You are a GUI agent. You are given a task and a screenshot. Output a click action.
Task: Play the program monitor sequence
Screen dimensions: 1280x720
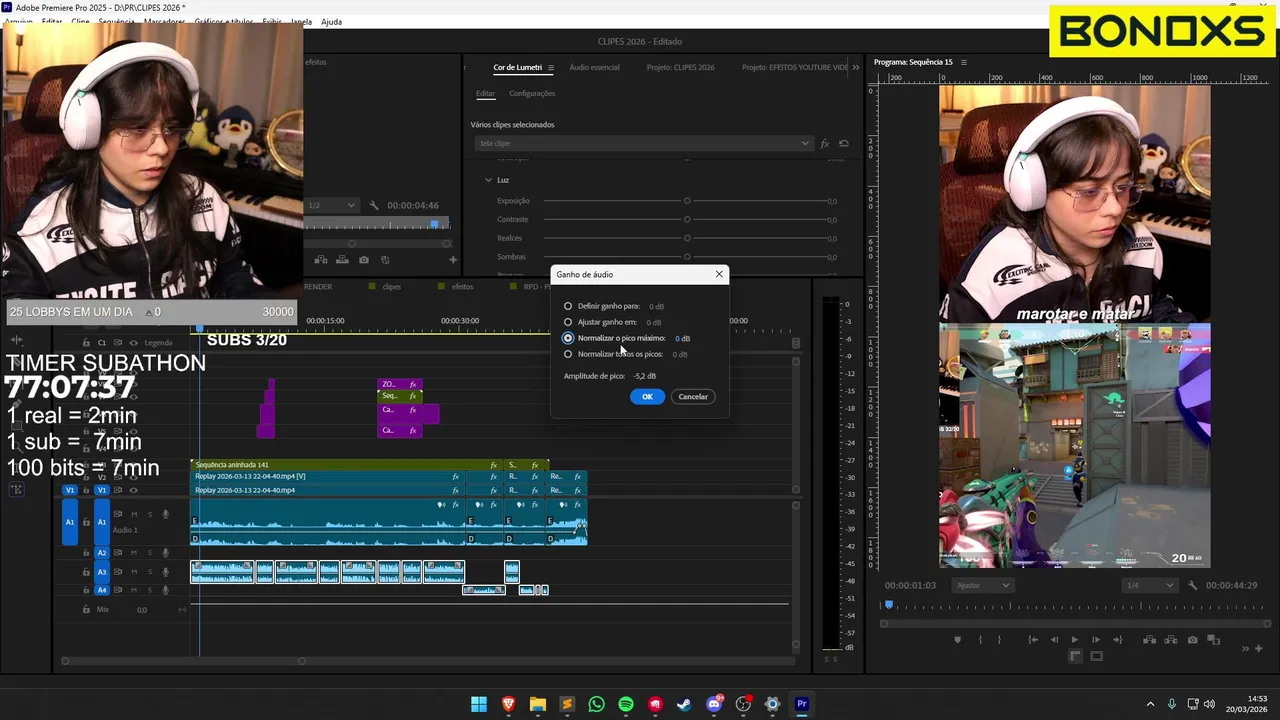1075,640
